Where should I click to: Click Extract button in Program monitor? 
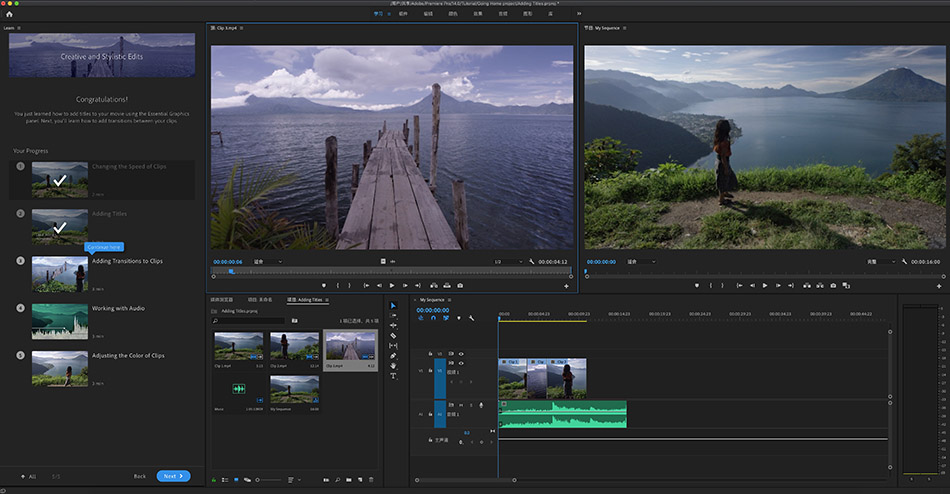pyautogui.click(x=820, y=285)
